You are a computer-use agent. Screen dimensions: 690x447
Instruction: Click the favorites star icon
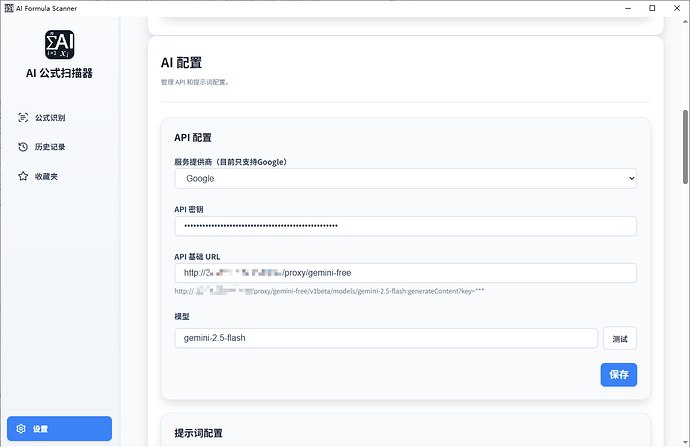coord(23,176)
